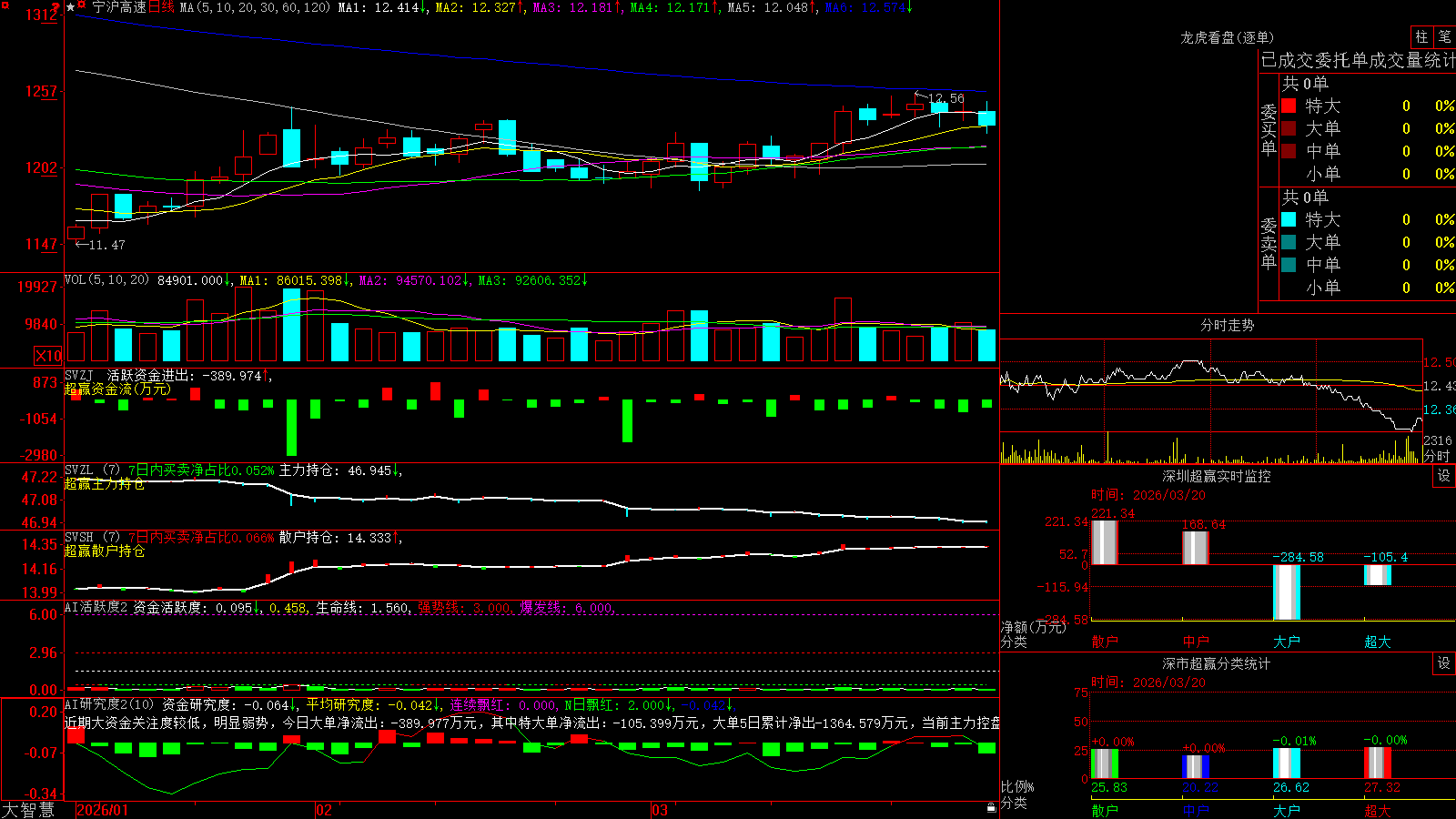Click the AI活跃度2 indicator title

[x=96, y=607]
